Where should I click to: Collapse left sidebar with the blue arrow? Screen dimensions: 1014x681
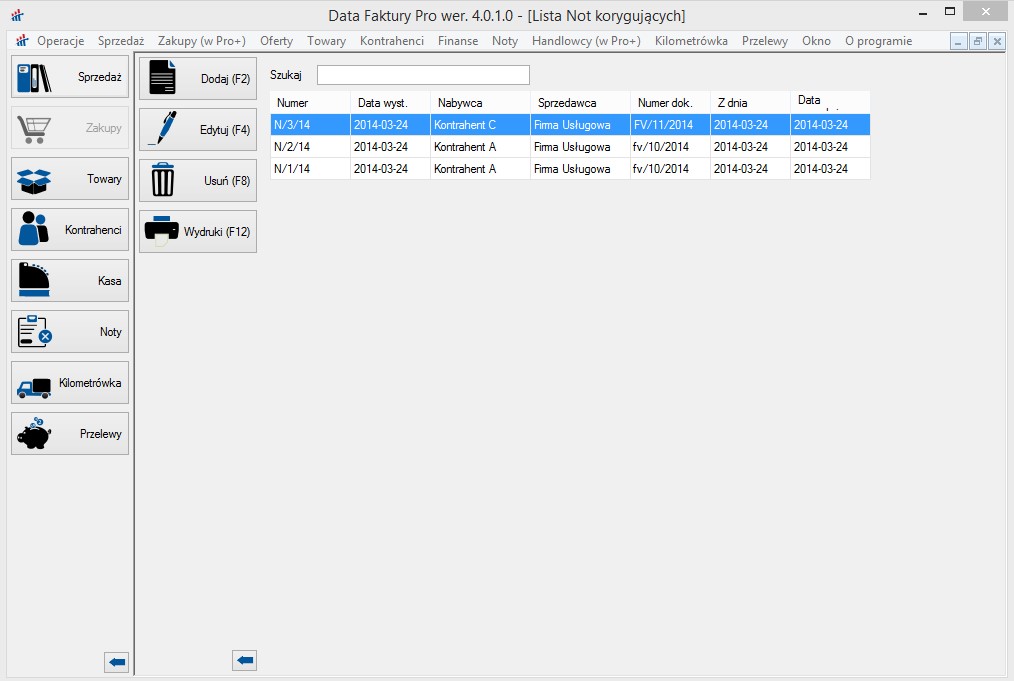(x=117, y=661)
